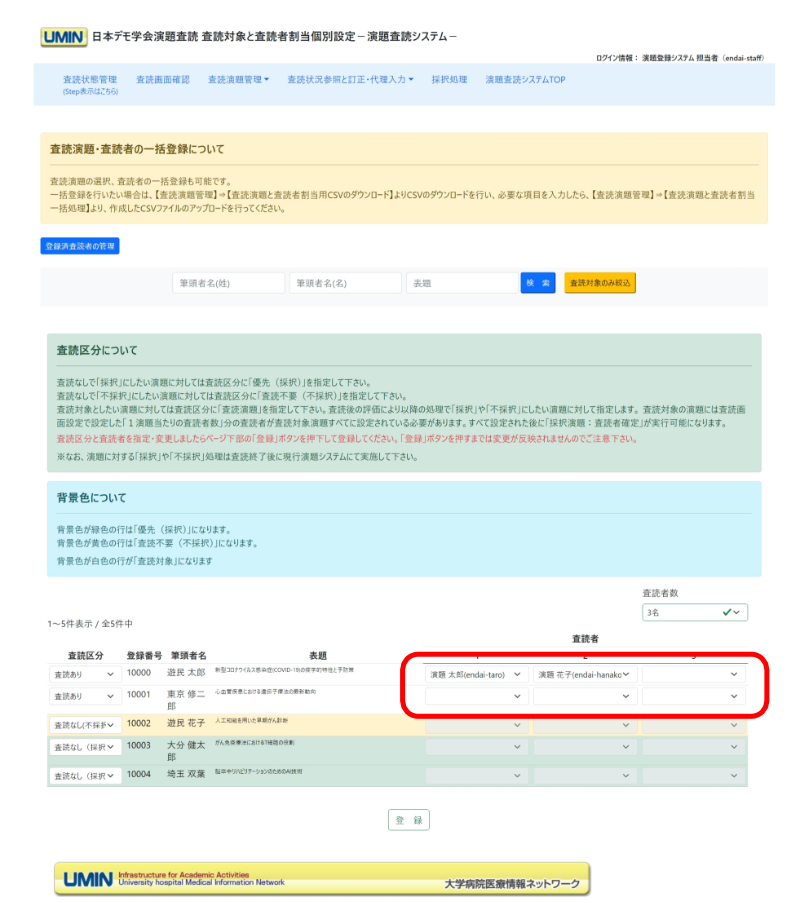Open the 採択処理 navigation item
This screenshot has height=903, width=800.
click(449, 78)
